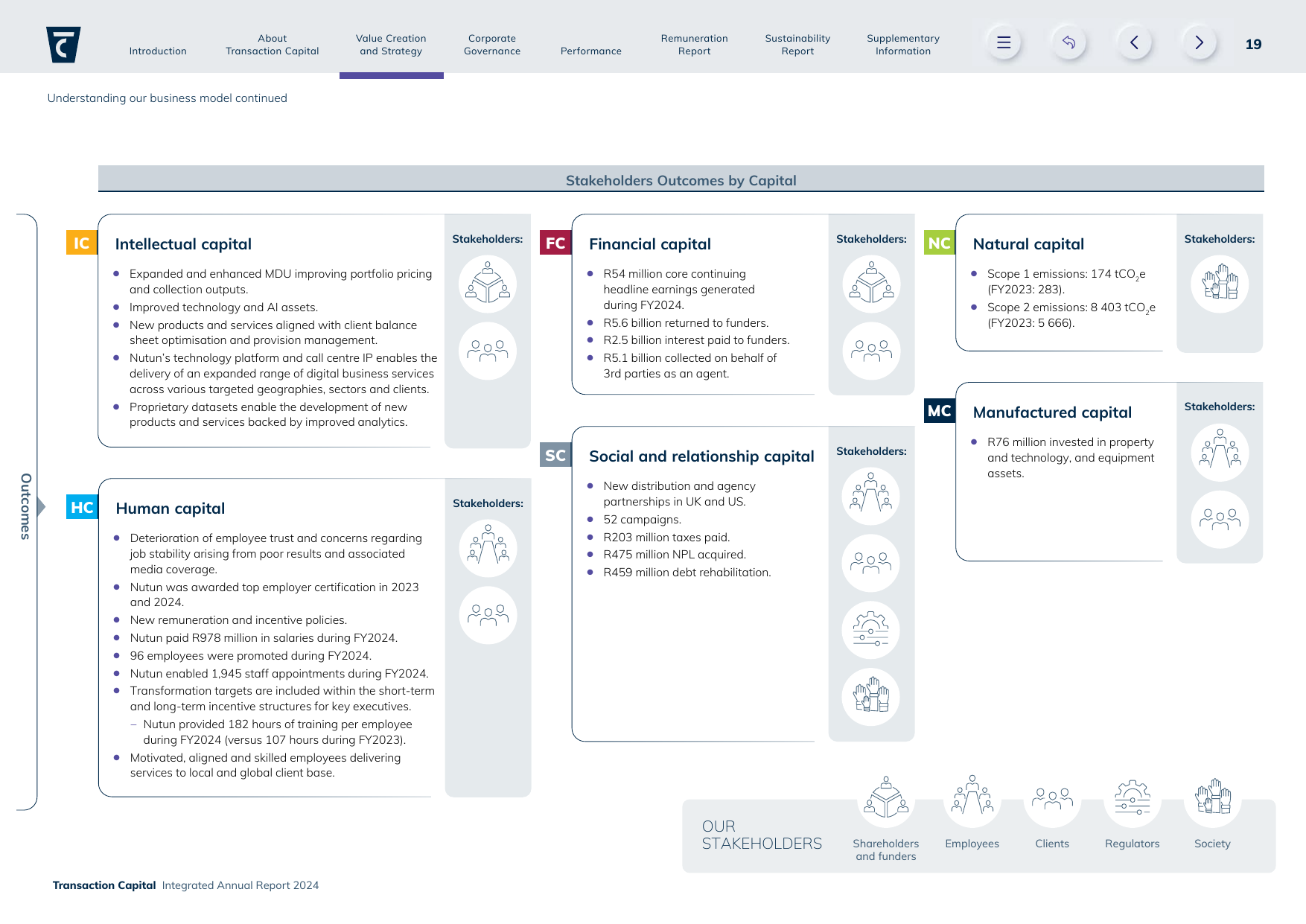This screenshot has height=924, width=1306.
Task: Click Social and relationship capital heading
Action: (x=701, y=456)
